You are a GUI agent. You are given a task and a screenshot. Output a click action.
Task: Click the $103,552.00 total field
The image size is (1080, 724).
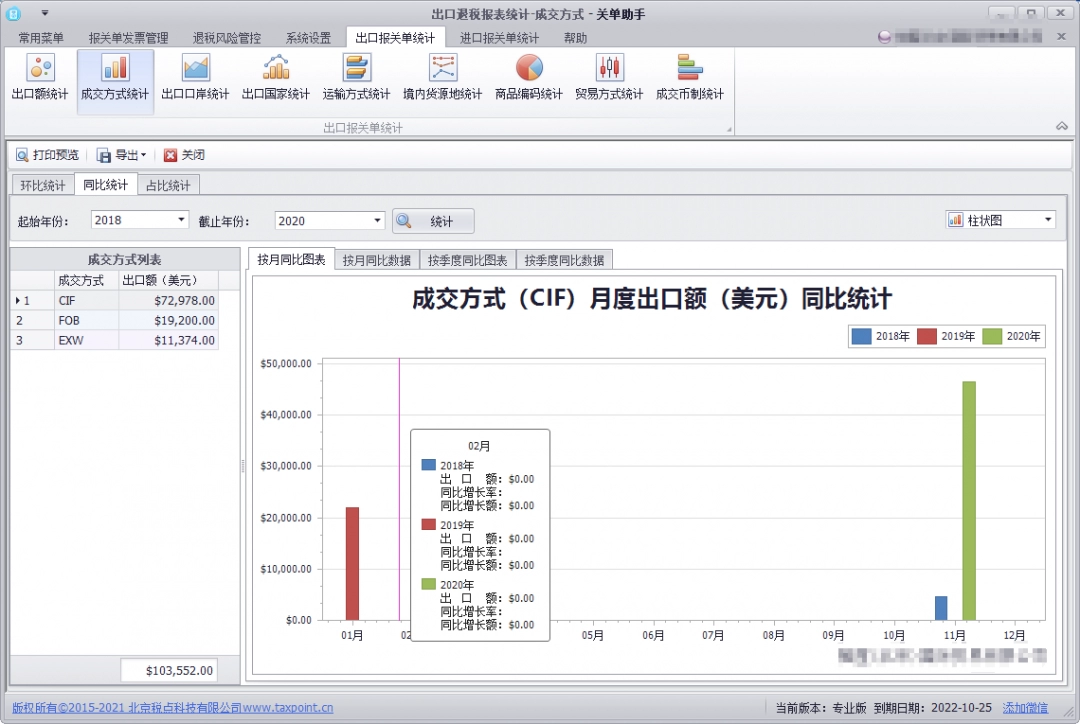tap(169, 670)
